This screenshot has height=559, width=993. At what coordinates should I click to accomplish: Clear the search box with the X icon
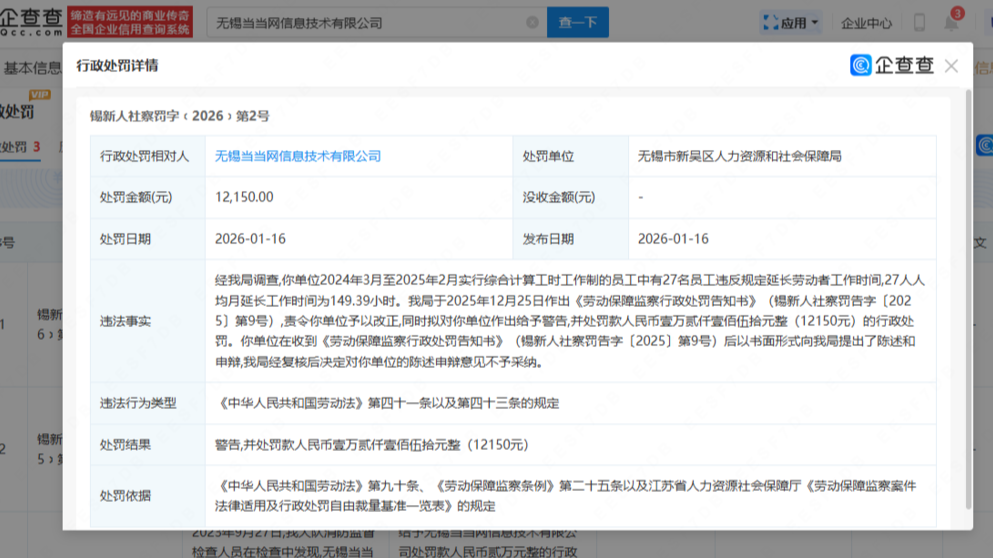[x=532, y=22]
